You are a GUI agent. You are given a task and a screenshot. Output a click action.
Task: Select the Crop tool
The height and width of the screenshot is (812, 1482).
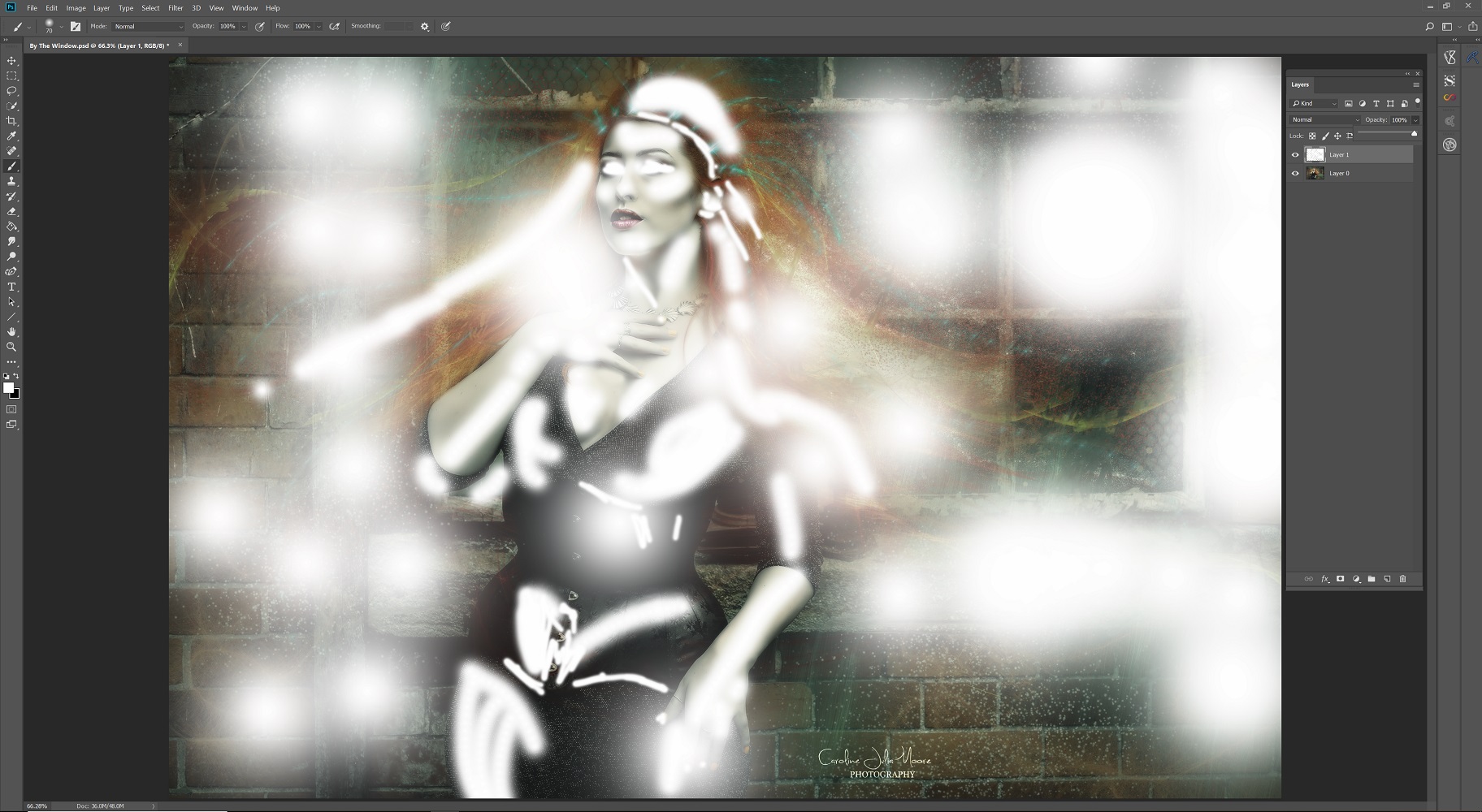11,121
